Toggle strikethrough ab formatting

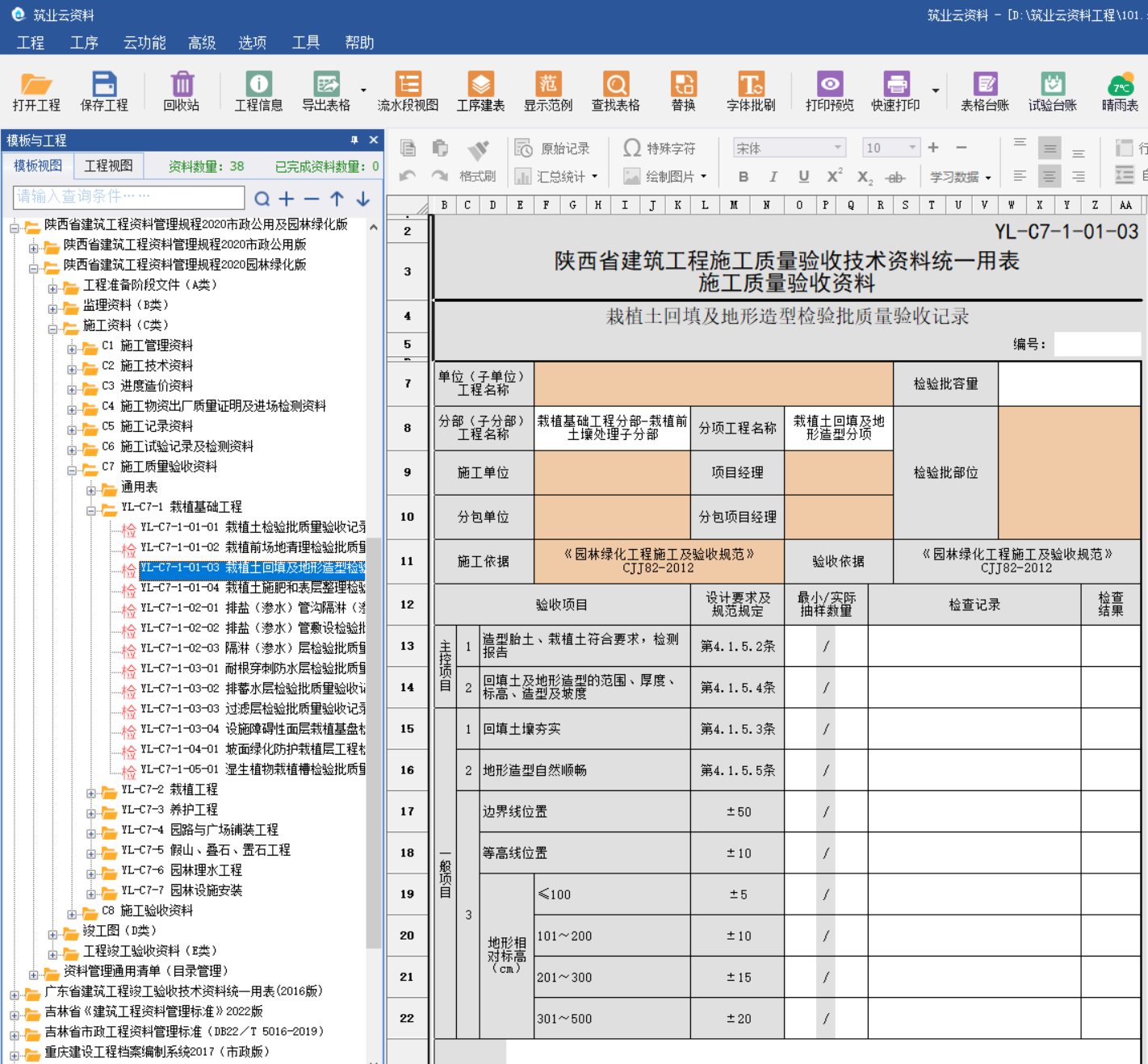pos(895,178)
